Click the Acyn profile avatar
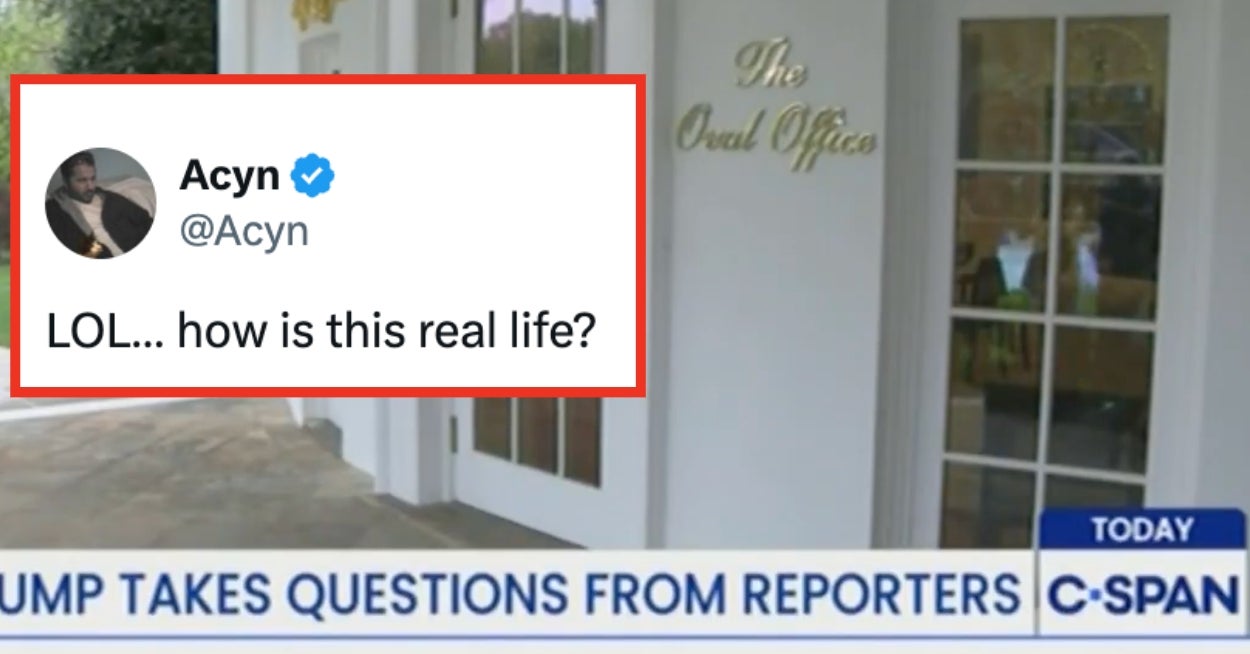The width and height of the screenshot is (1250, 654). point(100,203)
